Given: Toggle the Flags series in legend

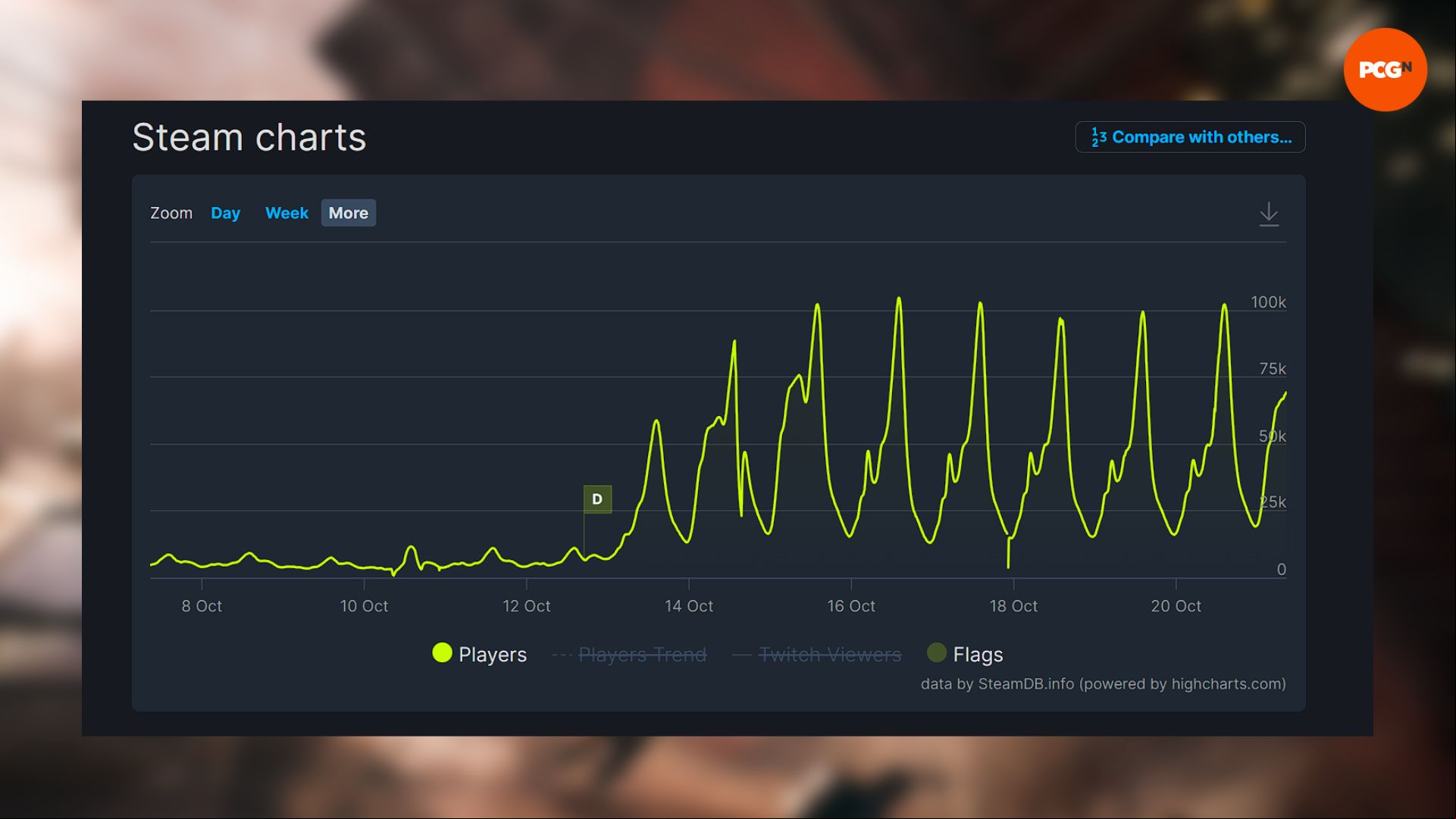Looking at the screenshot, I should (x=965, y=654).
